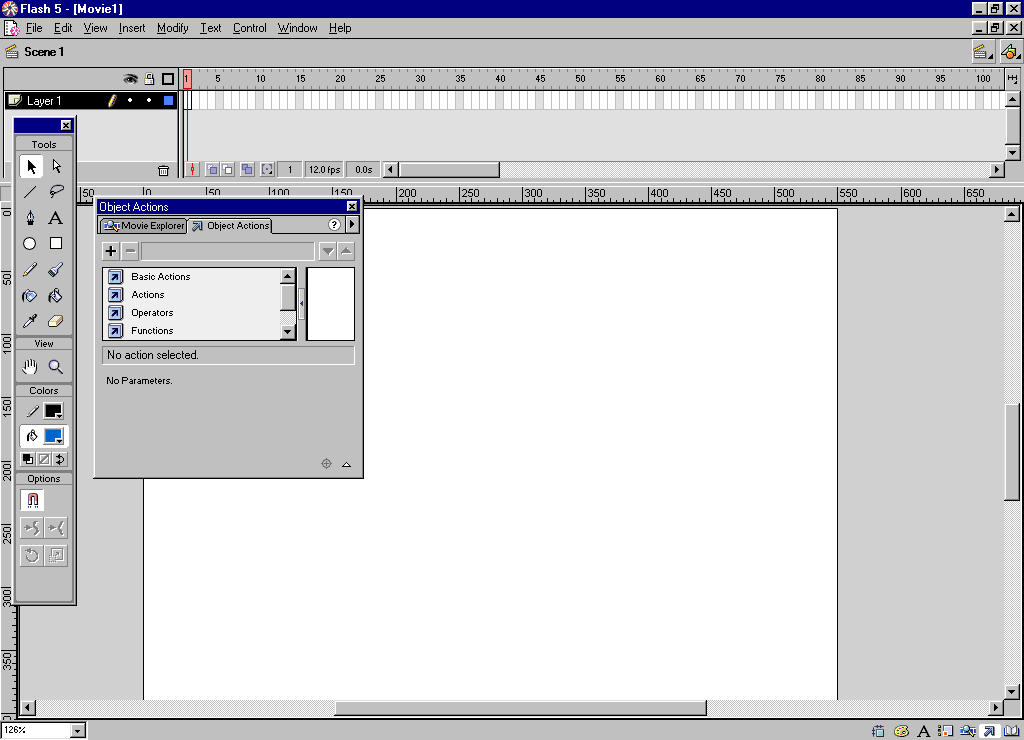Toggle Layer 1 visibility dot
The height and width of the screenshot is (740, 1024).
pos(131,101)
